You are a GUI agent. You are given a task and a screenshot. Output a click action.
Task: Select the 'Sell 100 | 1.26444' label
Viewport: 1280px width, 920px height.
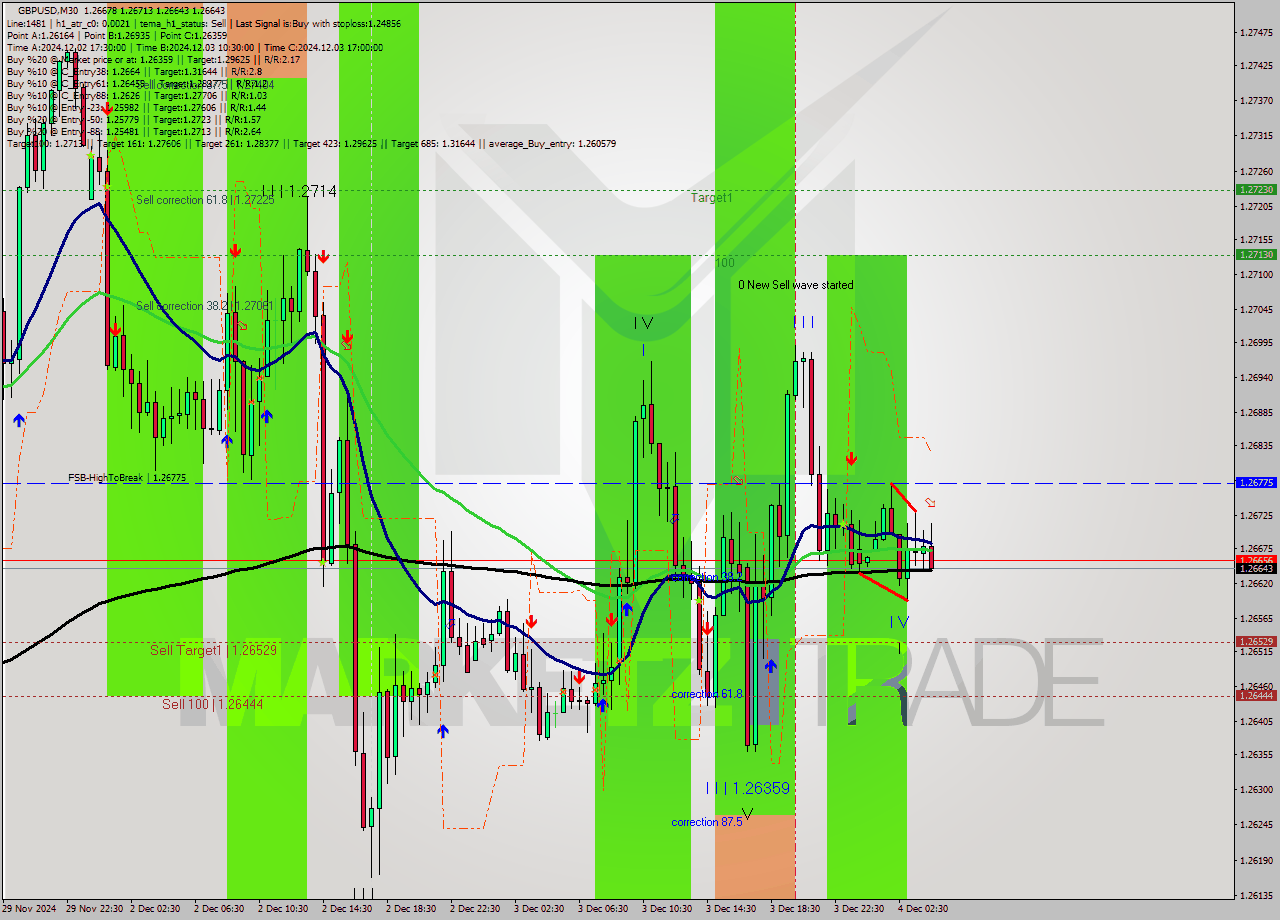coord(213,704)
